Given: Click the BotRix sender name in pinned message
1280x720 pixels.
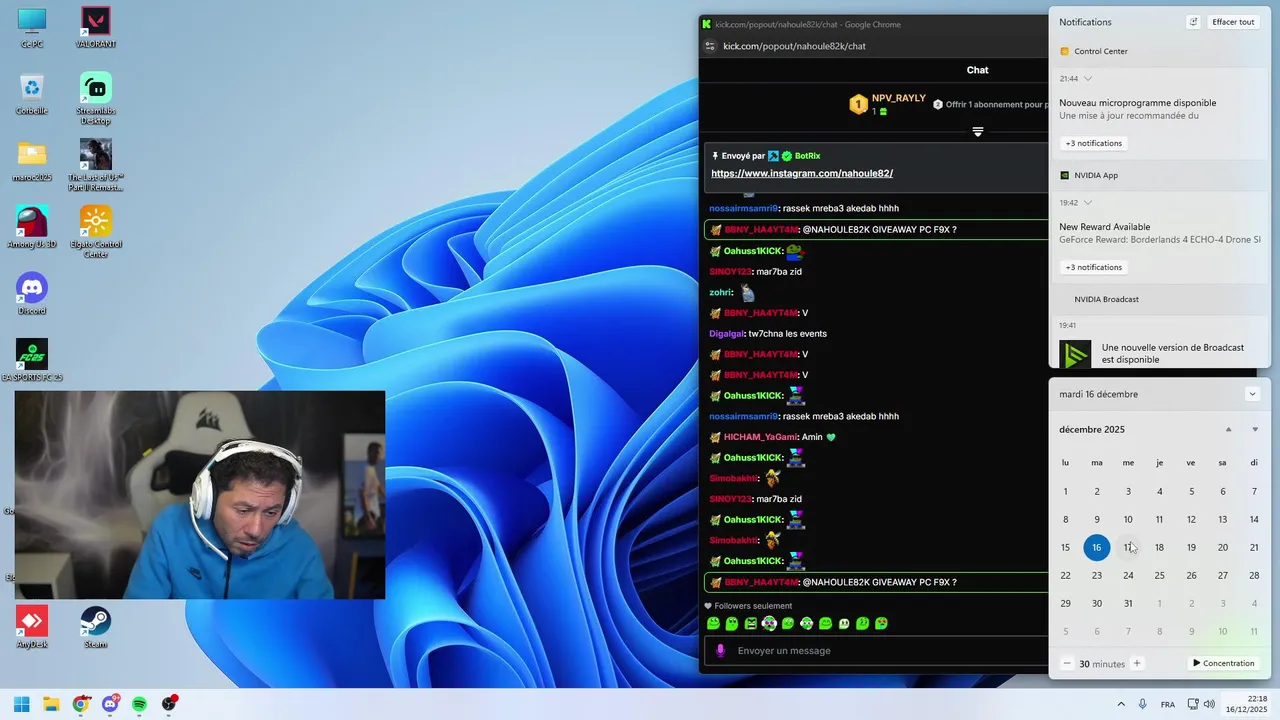Looking at the screenshot, I should pyautogui.click(x=808, y=156).
